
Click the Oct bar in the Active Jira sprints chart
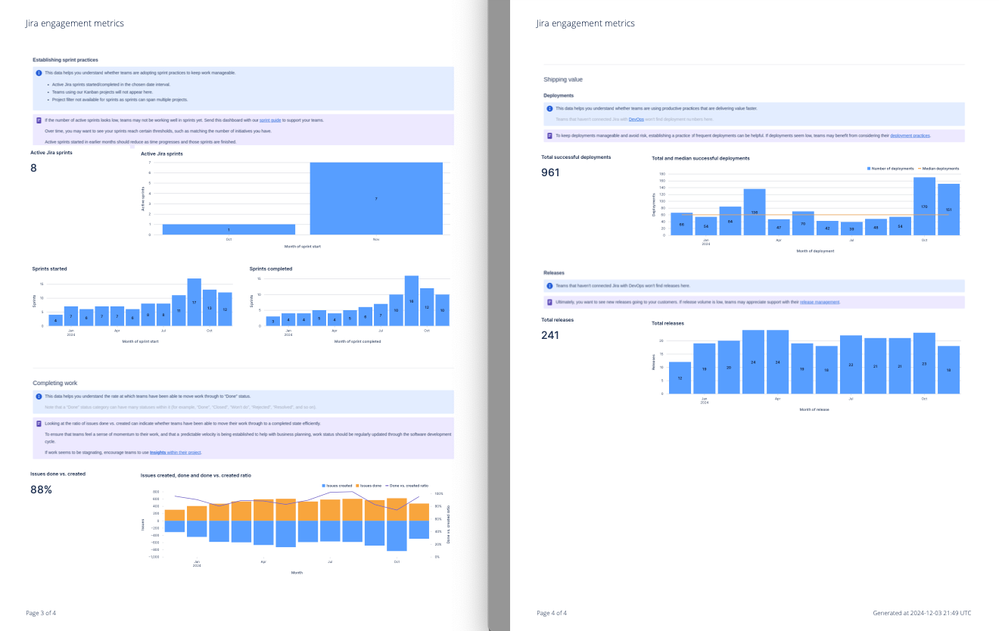pos(229,229)
